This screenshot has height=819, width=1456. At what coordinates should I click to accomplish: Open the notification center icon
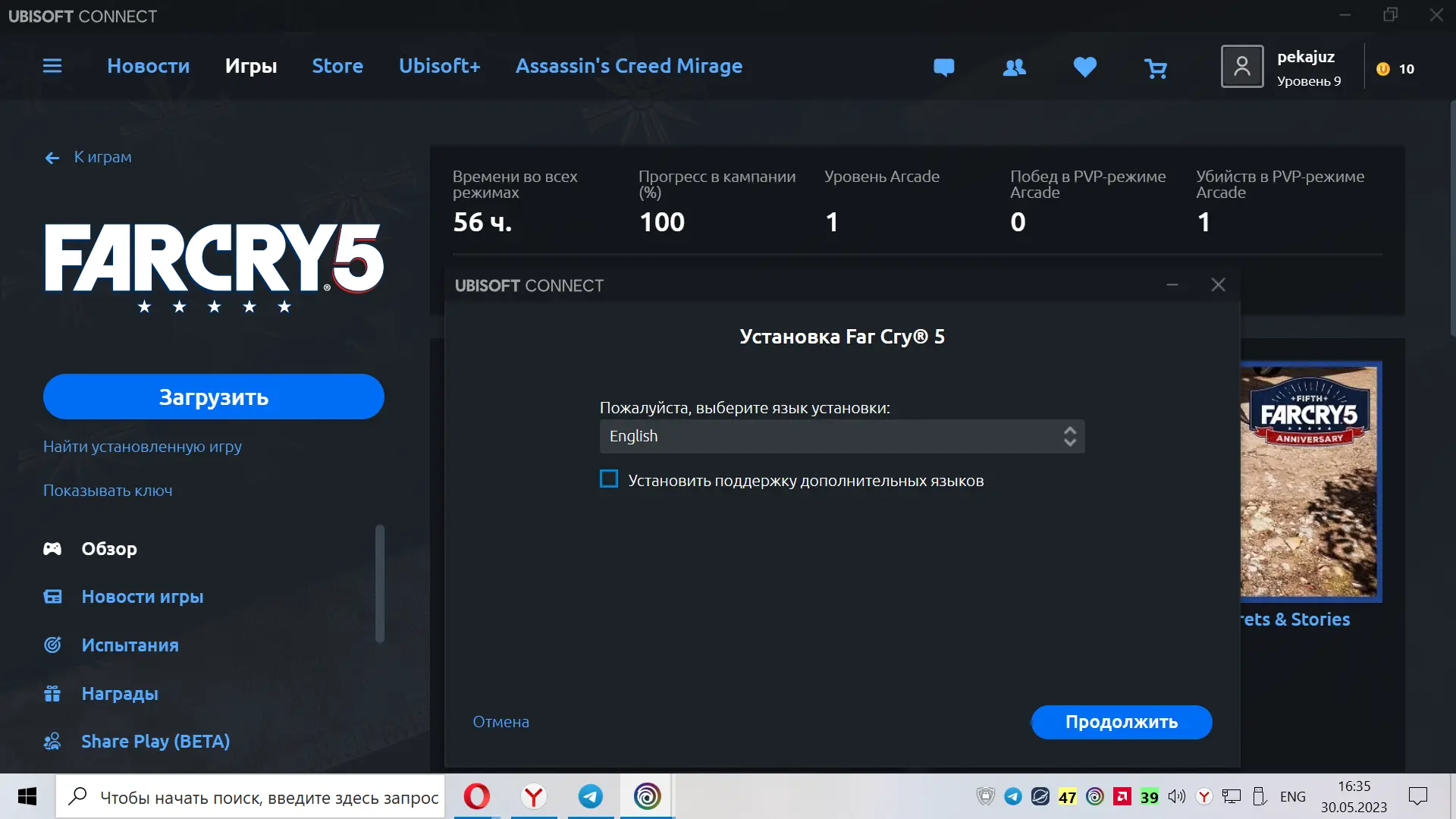point(1418,796)
